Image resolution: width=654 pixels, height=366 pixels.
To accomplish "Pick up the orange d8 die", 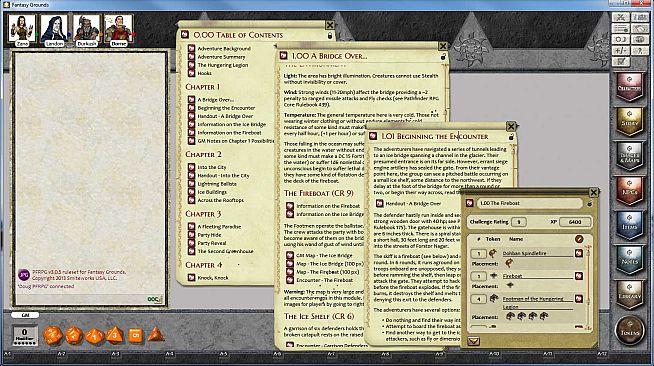I will point(115,335).
